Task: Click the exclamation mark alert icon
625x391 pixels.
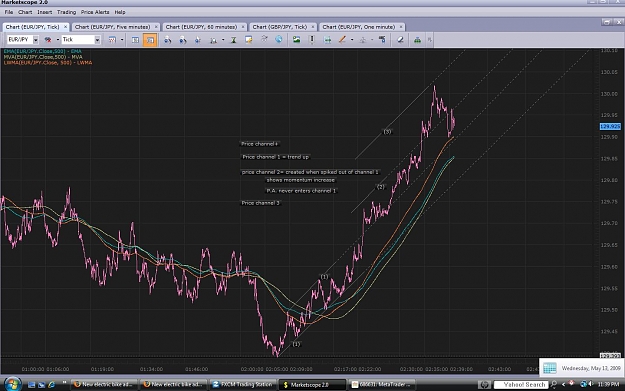Action: tap(312, 39)
